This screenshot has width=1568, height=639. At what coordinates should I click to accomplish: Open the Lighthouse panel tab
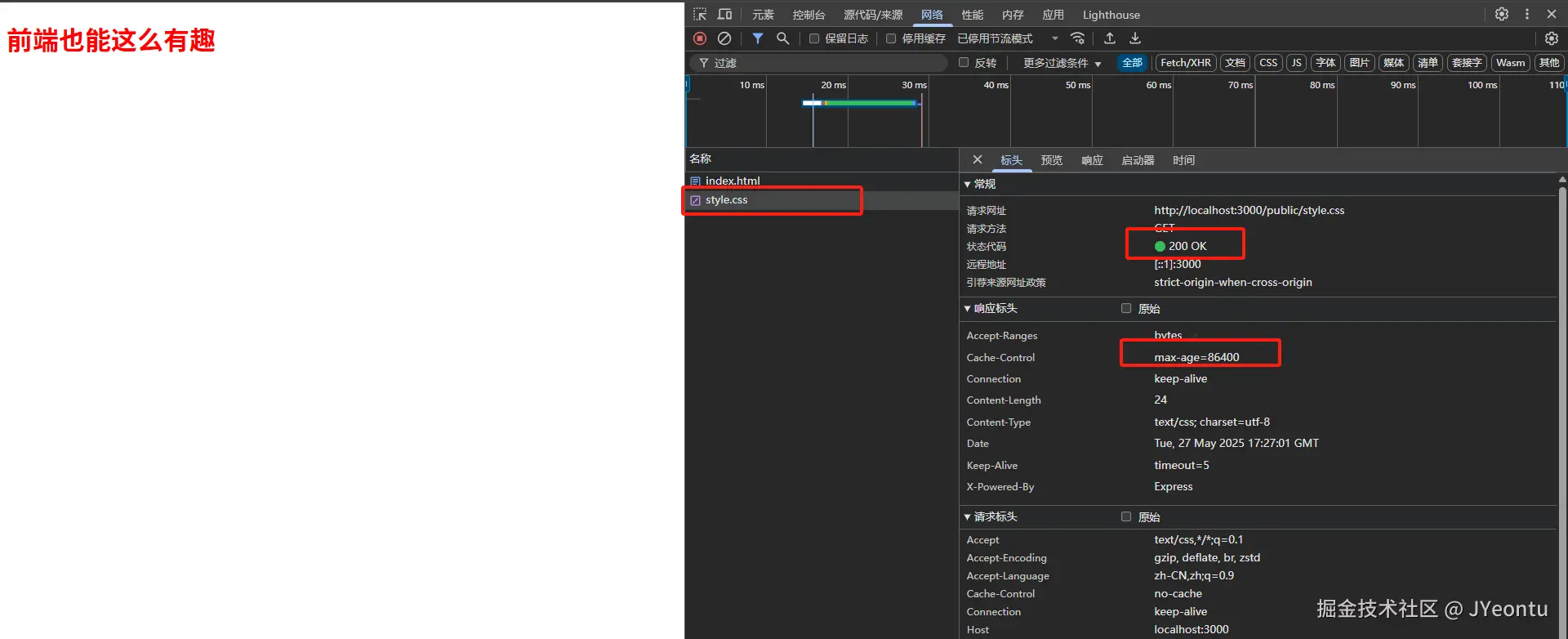coord(1111,15)
